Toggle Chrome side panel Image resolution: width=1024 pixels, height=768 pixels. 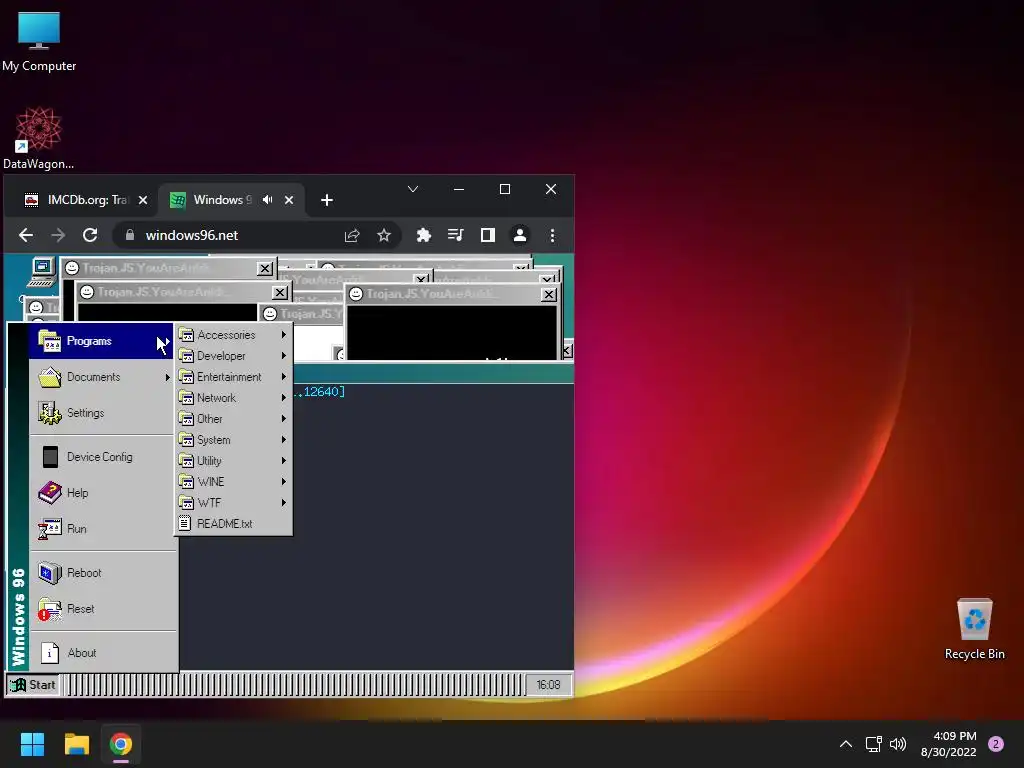click(x=488, y=235)
